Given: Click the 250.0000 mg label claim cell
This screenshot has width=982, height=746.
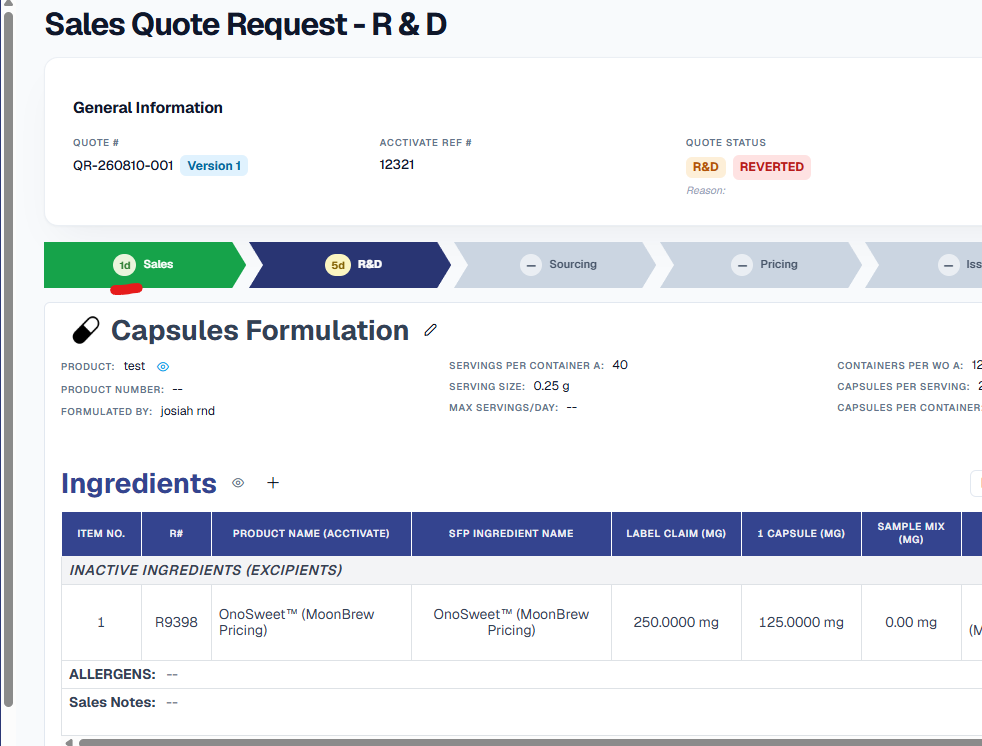Looking at the screenshot, I should [x=676, y=623].
